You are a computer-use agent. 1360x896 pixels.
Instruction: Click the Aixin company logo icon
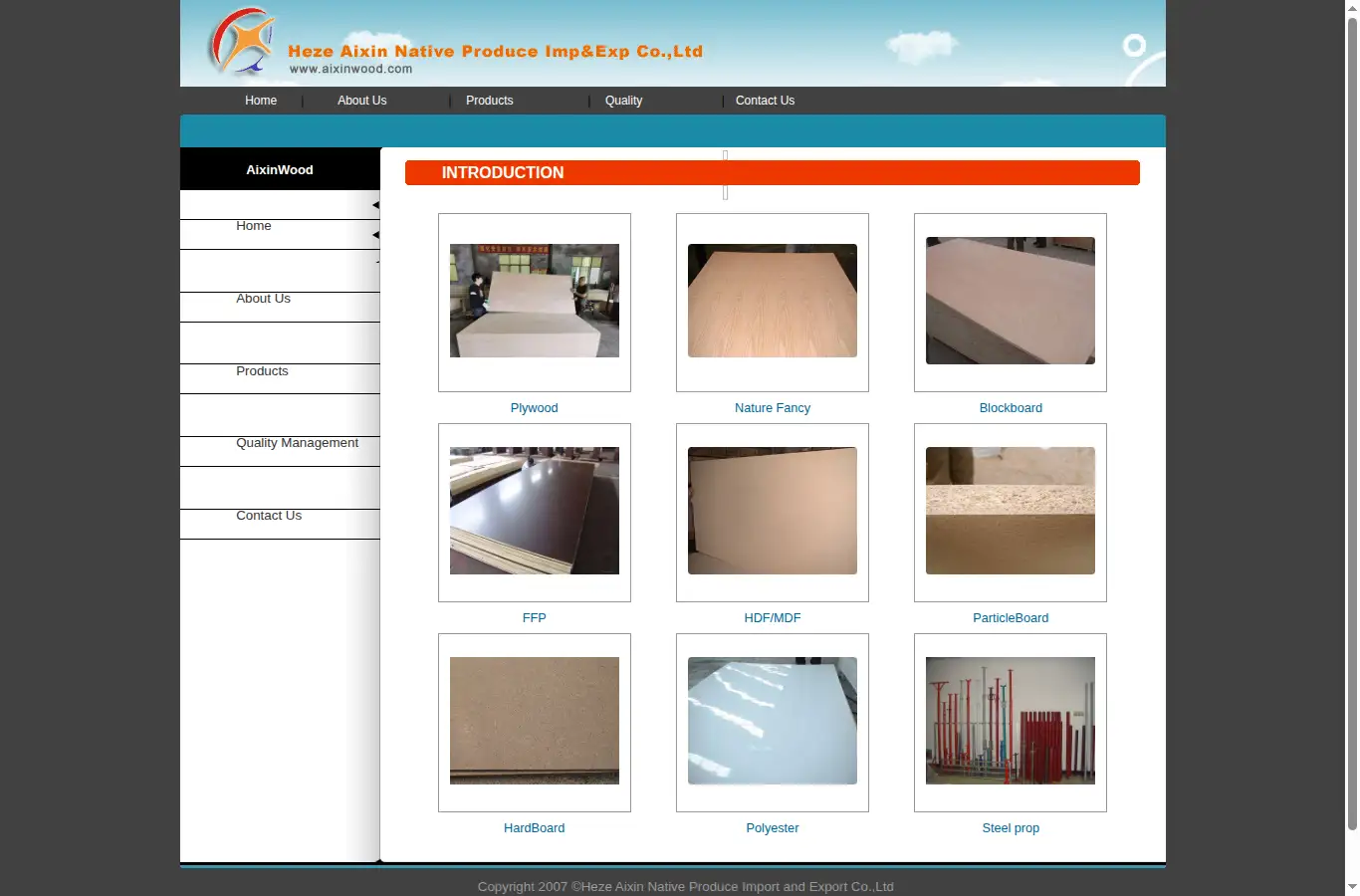pos(242,41)
